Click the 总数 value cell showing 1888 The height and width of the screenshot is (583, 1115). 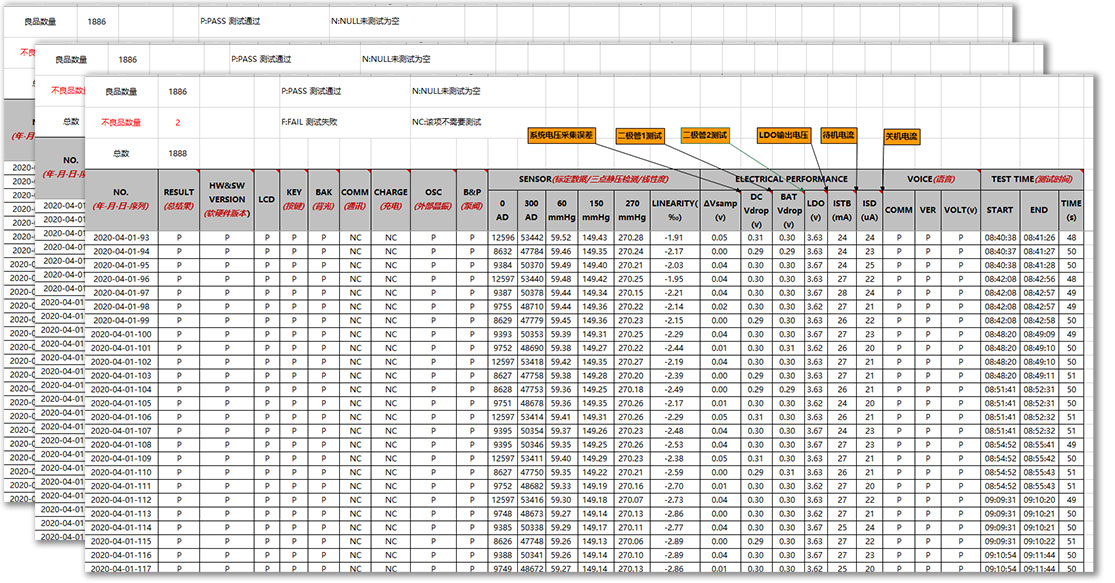click(178, 153)
